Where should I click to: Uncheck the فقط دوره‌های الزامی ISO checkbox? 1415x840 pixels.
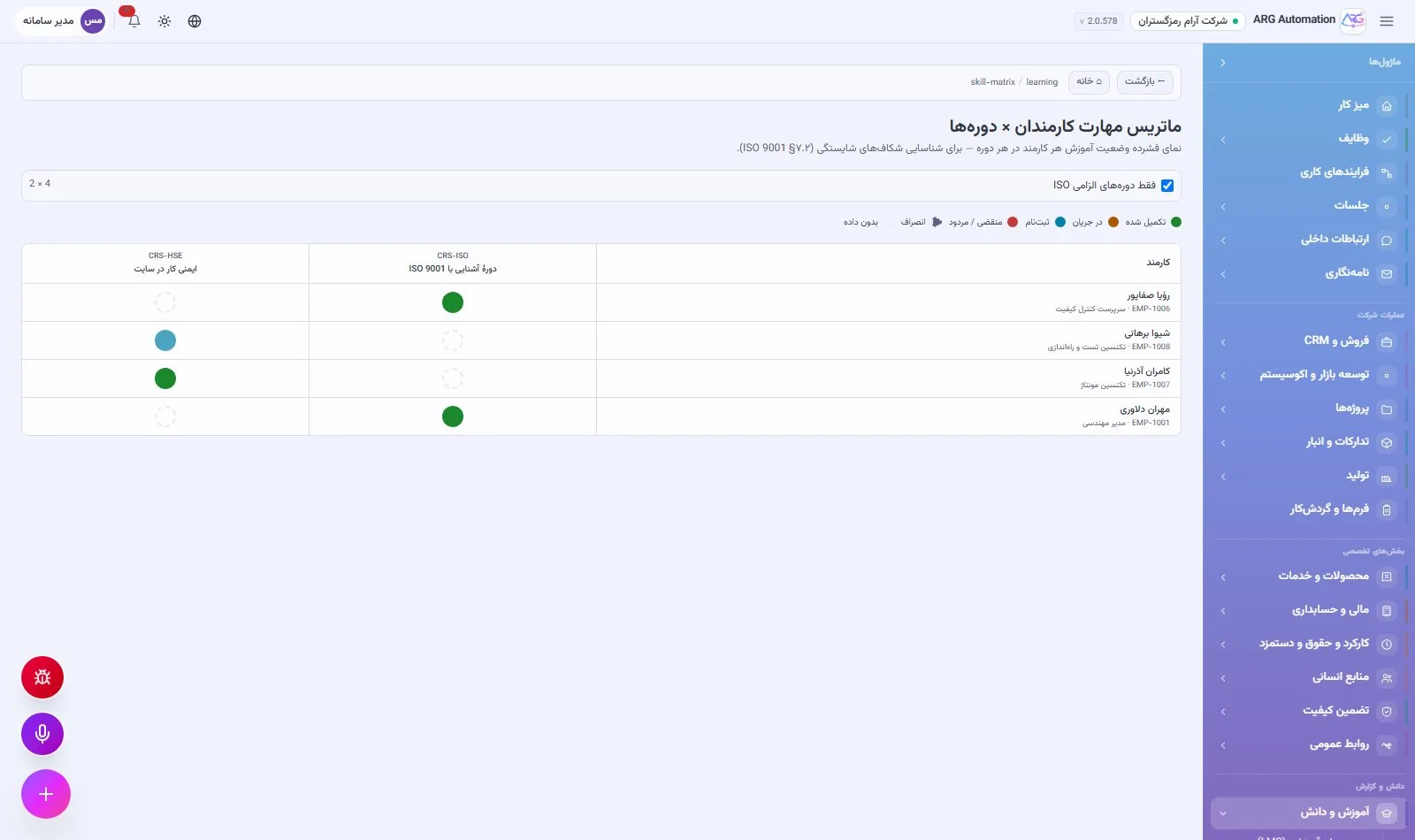point(1167,186)
